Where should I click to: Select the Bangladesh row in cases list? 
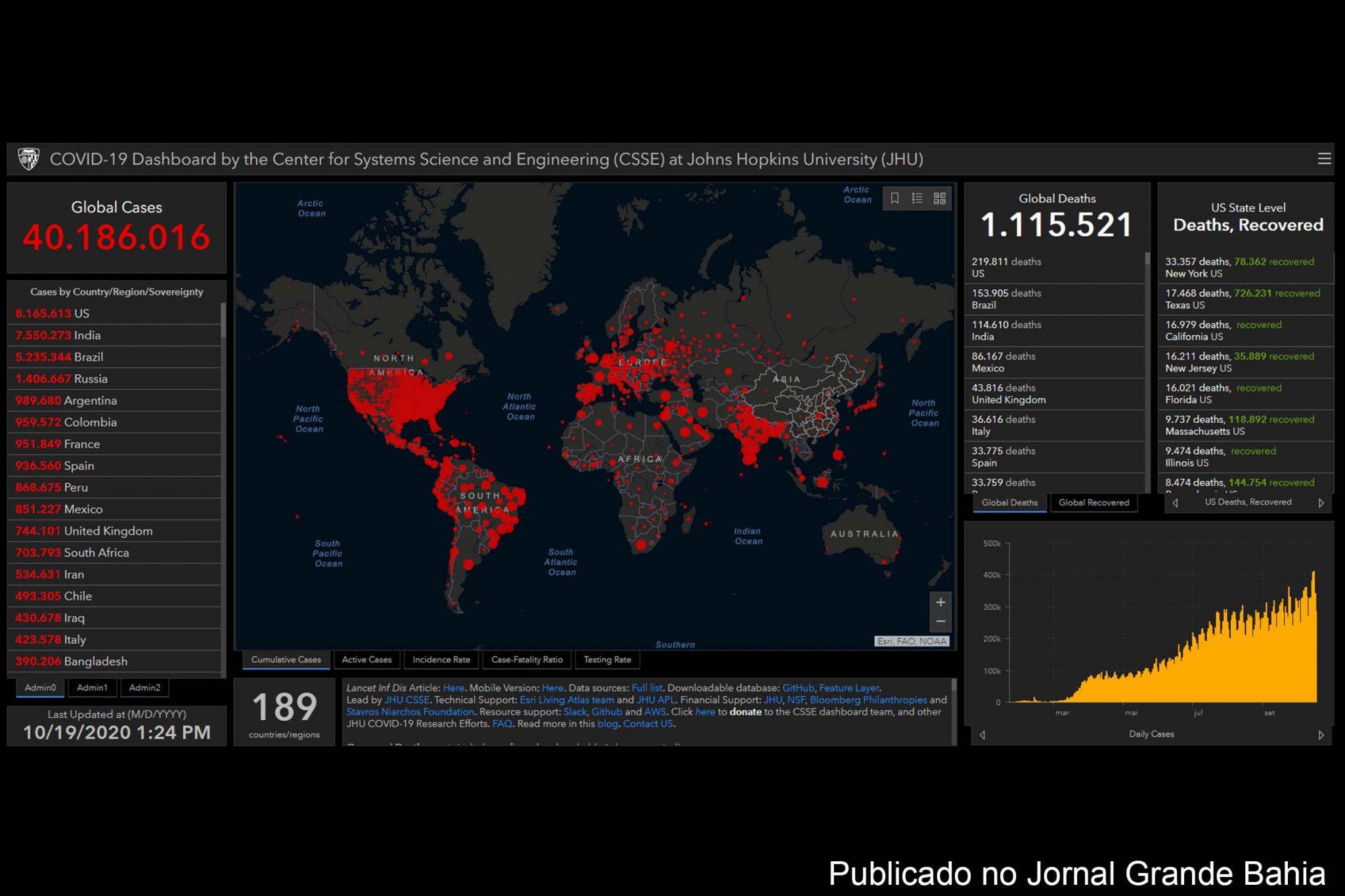tap(114, 661)
